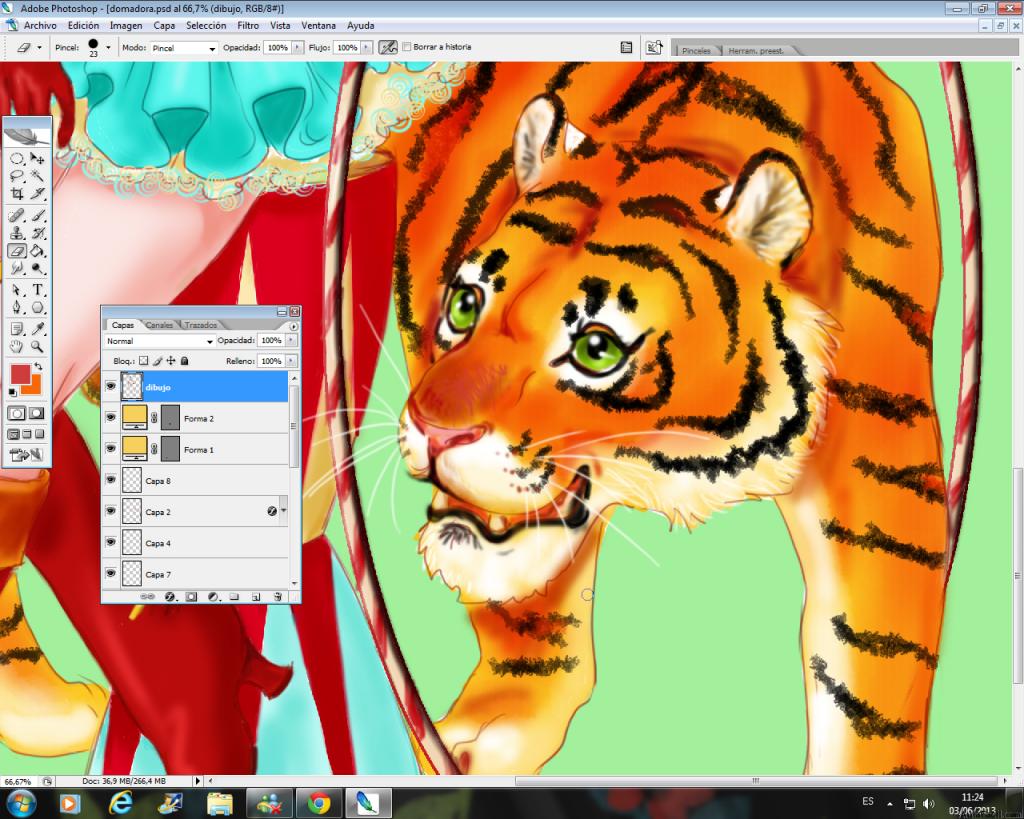
Task: Hide the Forma 2 layer
Action: pyautogui.click(x=111, y=417)
